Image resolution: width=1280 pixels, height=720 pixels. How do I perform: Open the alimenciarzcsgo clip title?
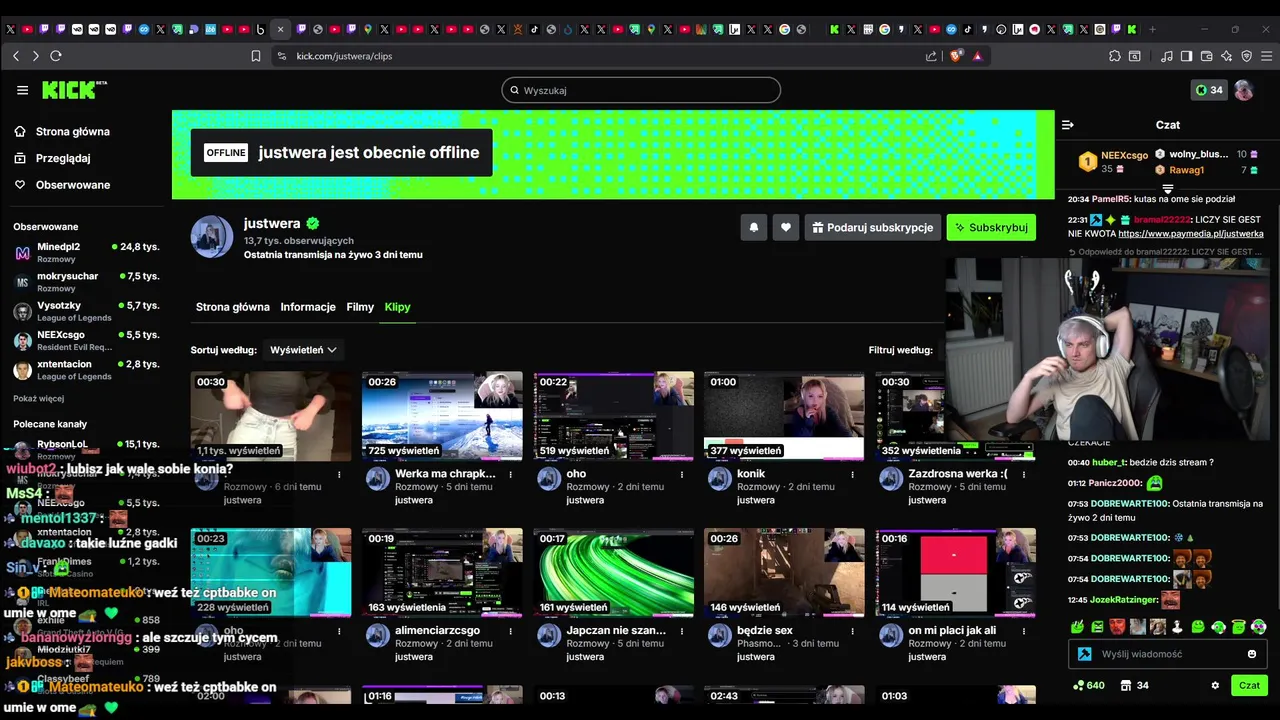click(x=437, y=631)
